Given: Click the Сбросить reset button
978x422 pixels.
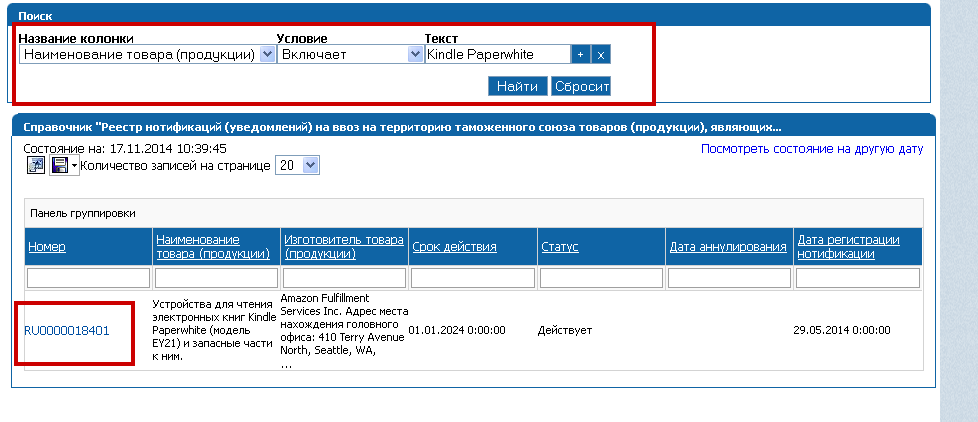Looking at the screenshot, I should pos(581,87).
